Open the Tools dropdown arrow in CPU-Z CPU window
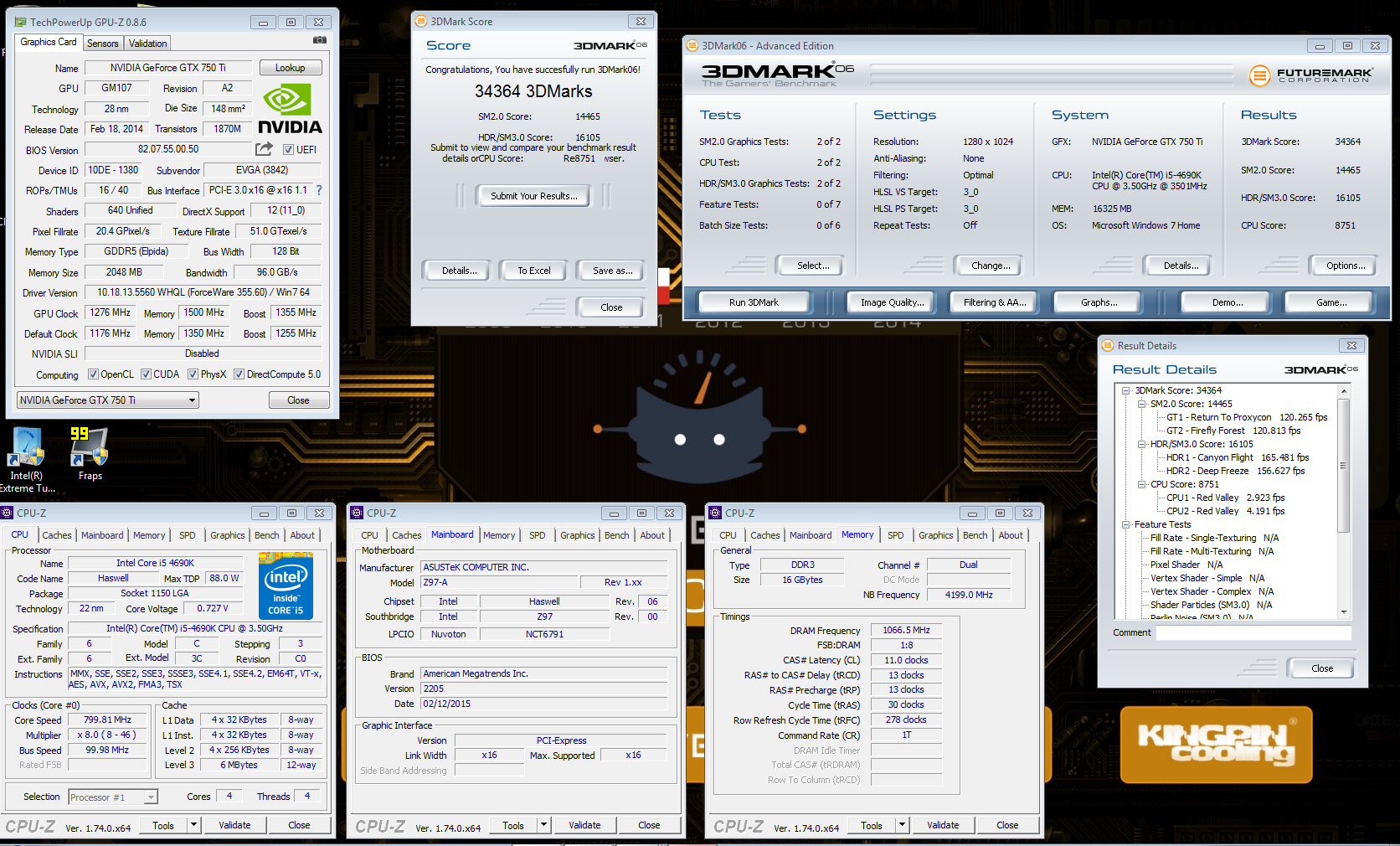 (193, 825)
